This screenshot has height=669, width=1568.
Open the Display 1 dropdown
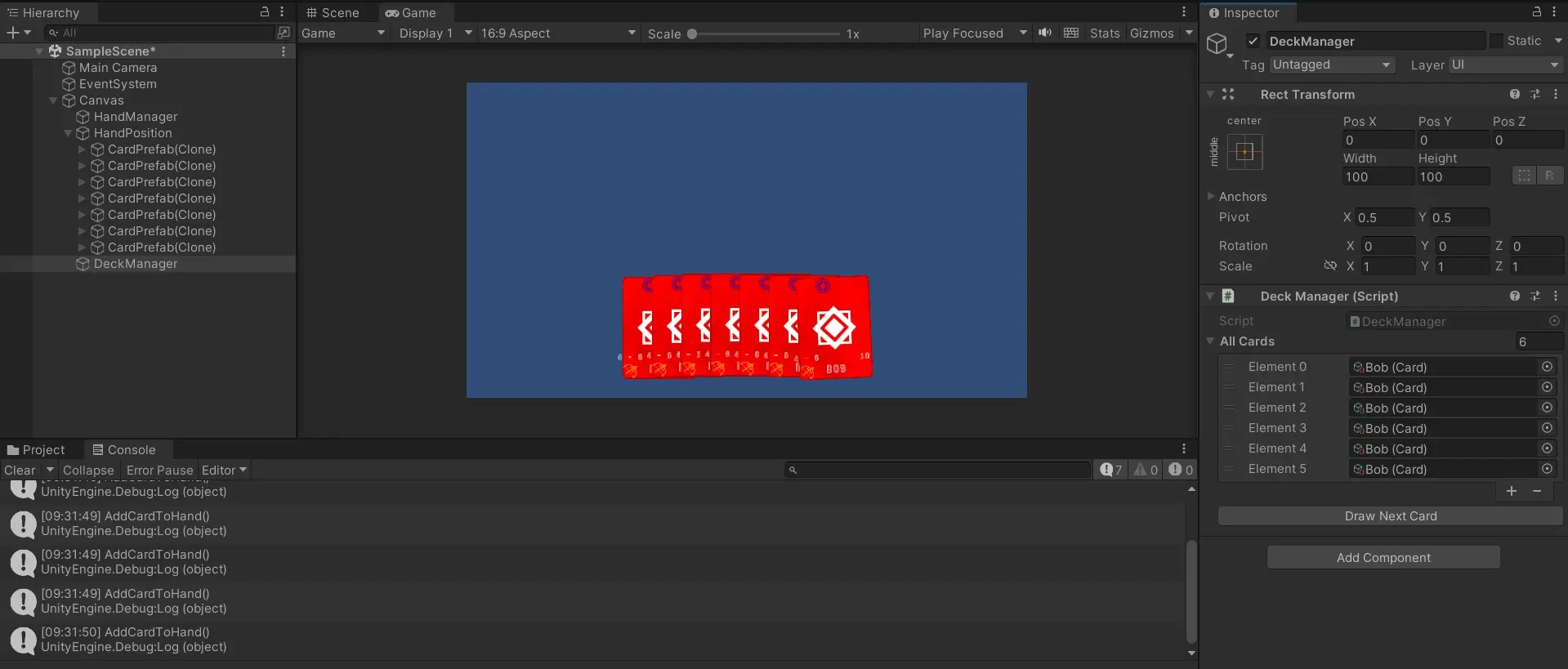coord(436,33)
